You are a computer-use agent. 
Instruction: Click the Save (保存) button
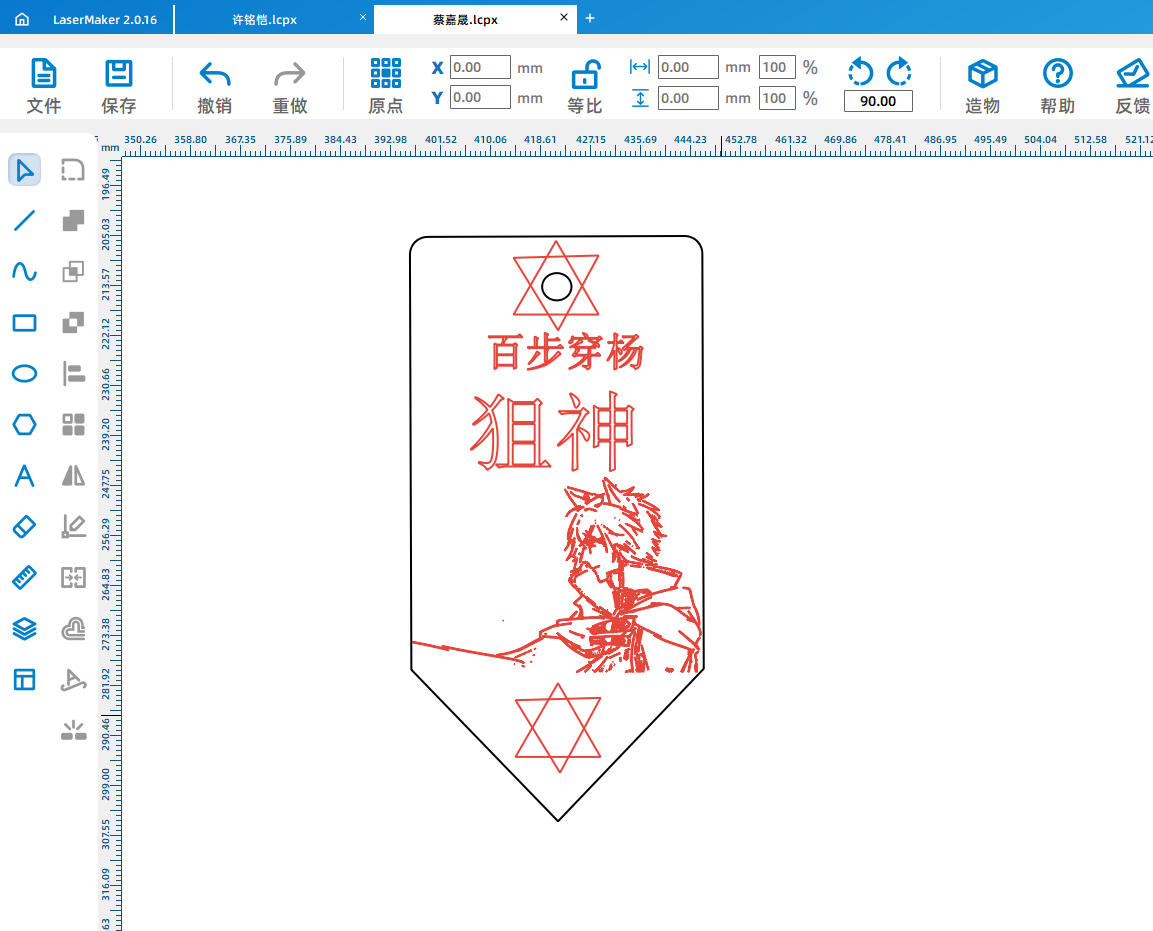[119, 85]
